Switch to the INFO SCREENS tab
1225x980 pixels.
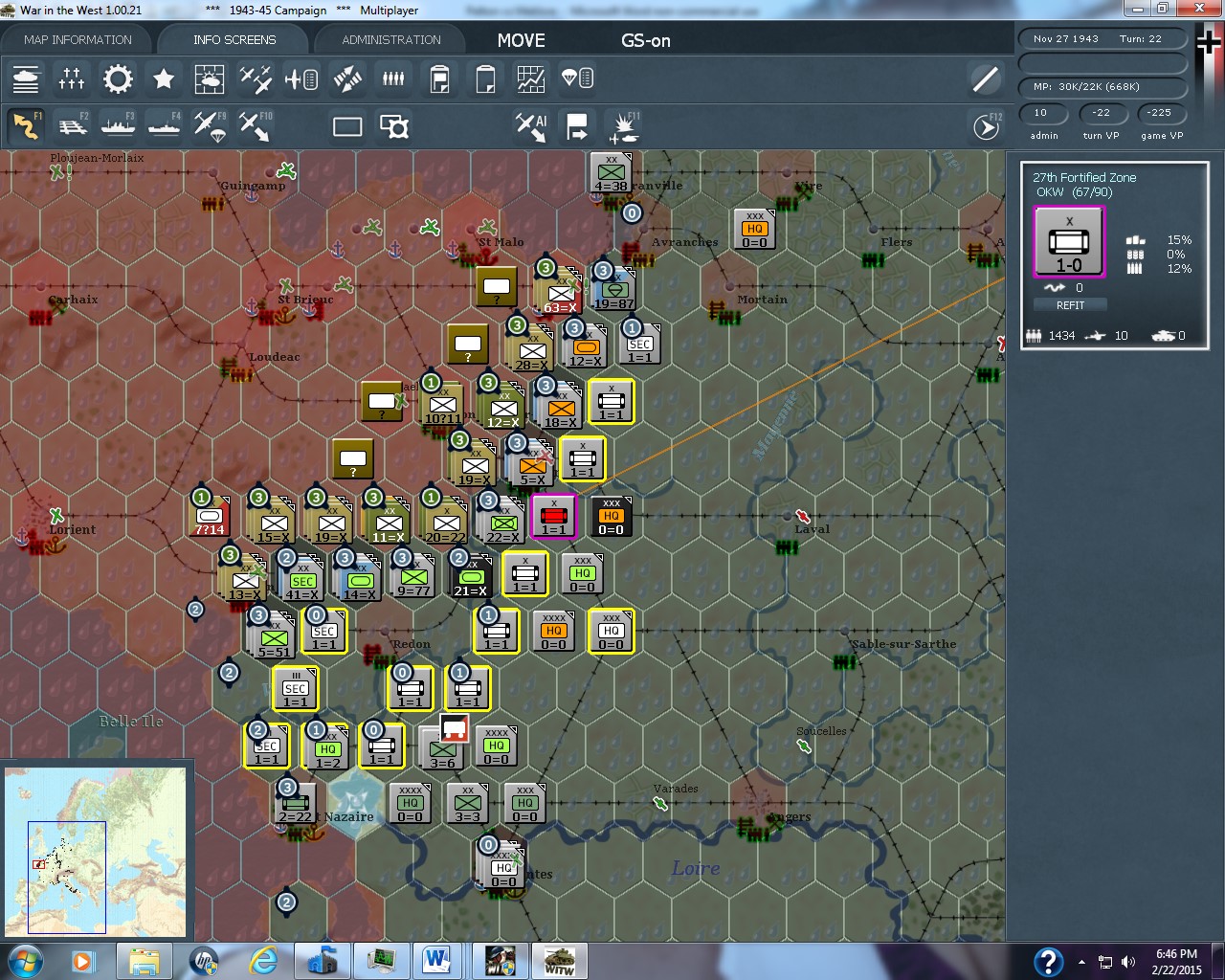234,40
